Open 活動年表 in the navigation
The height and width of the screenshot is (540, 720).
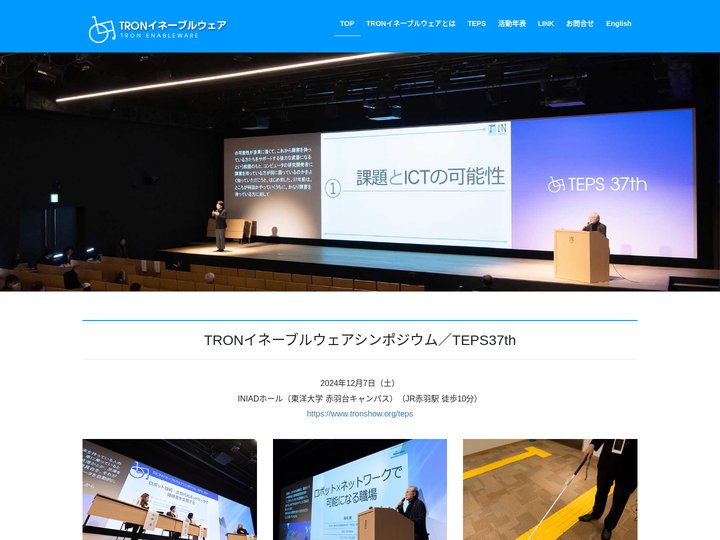512,23
